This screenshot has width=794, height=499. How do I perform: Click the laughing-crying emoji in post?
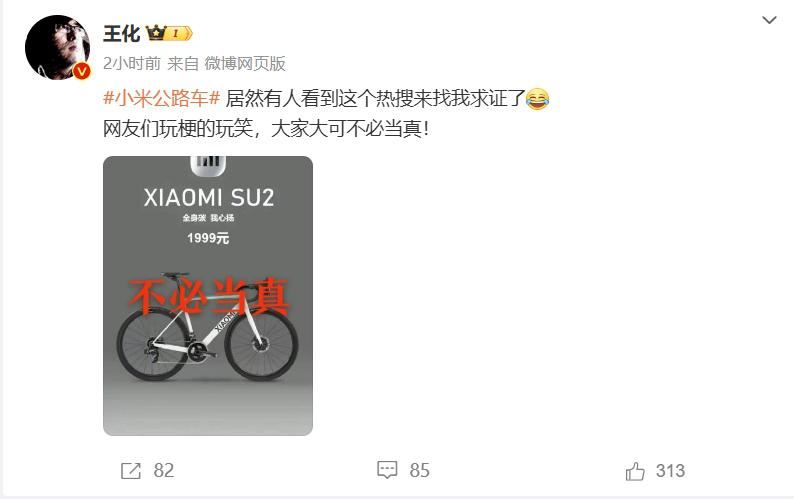pyautogui.click(x=537, y=98)
